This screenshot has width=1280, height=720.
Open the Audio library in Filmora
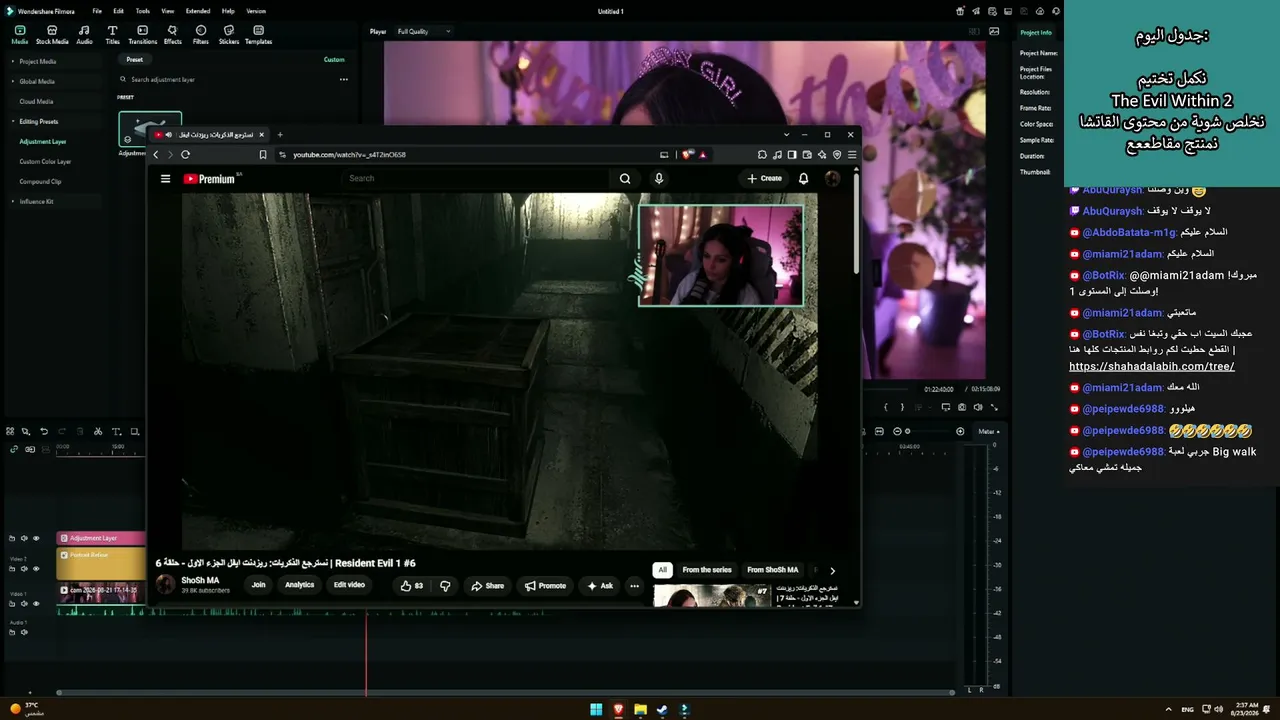84,35
